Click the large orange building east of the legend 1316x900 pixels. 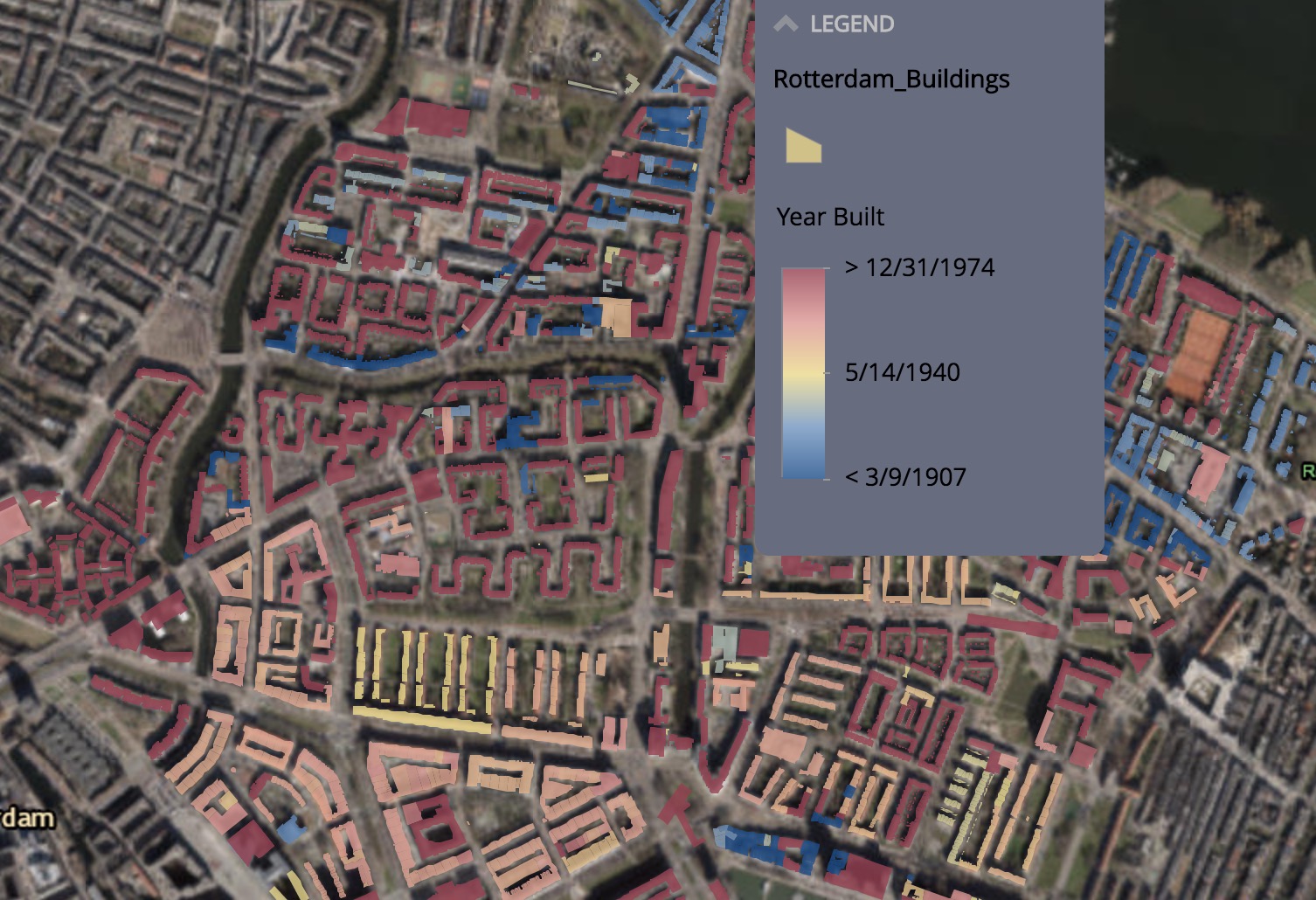coord(1199,355)
